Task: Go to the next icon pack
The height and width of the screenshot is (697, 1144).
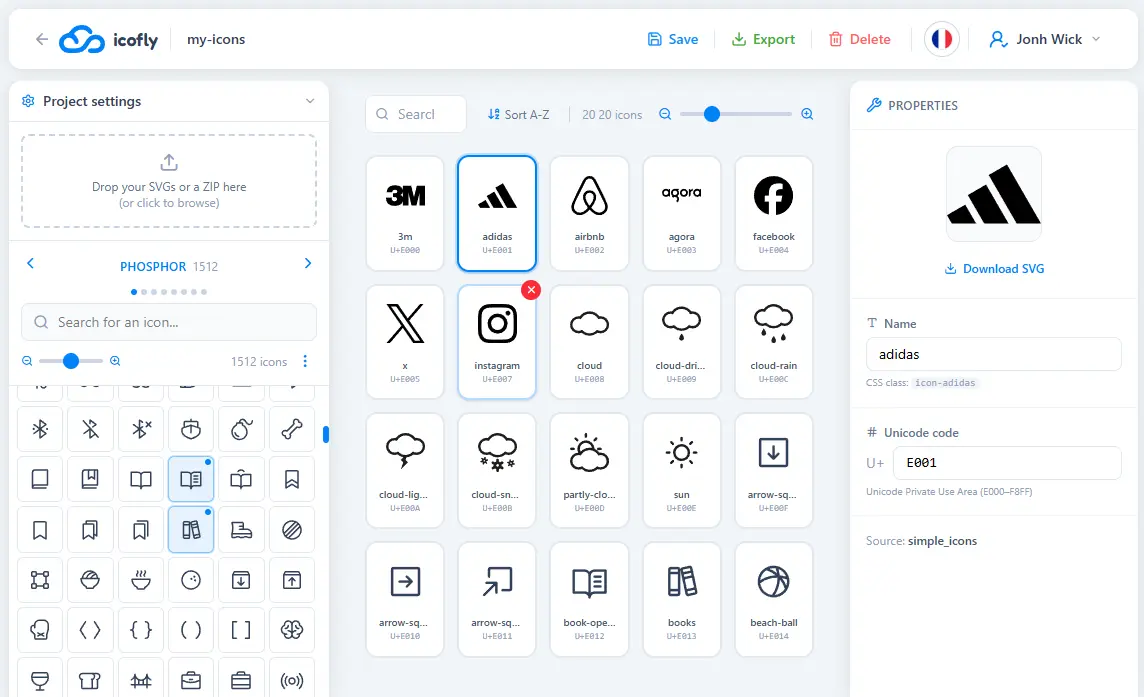Action: tap(308, 263)
